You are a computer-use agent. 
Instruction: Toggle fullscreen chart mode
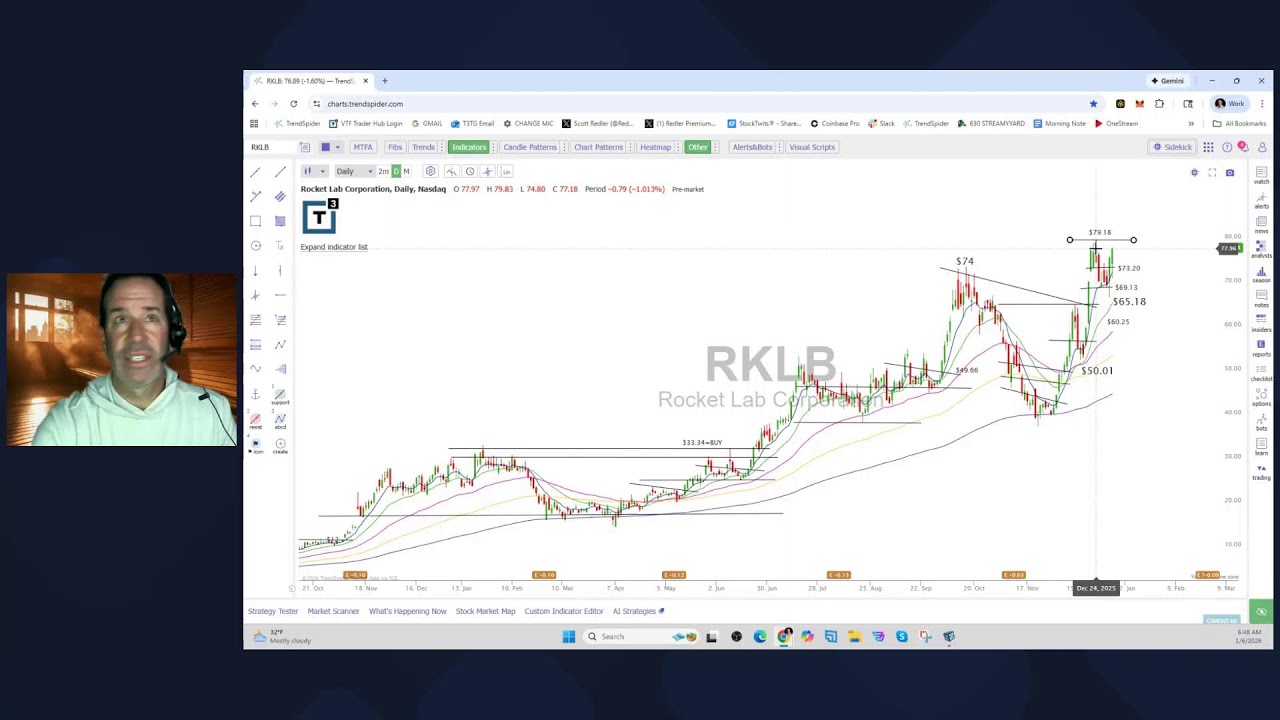(x=1212, y=172)
